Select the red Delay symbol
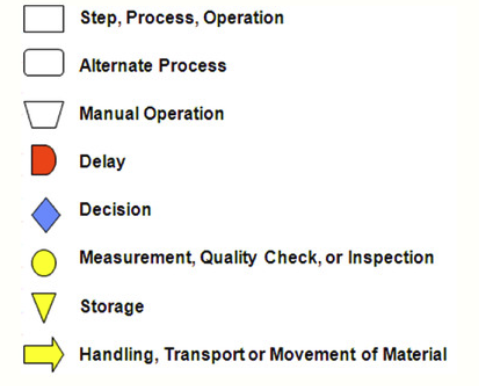 pos(44,160)
